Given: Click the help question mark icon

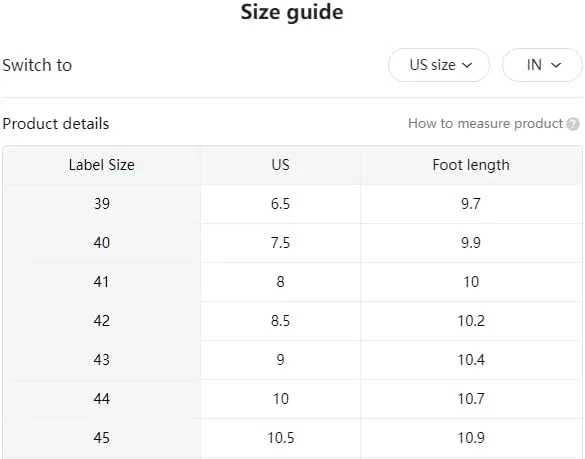Looking at the screenshot, I should (x=573, y=124).
